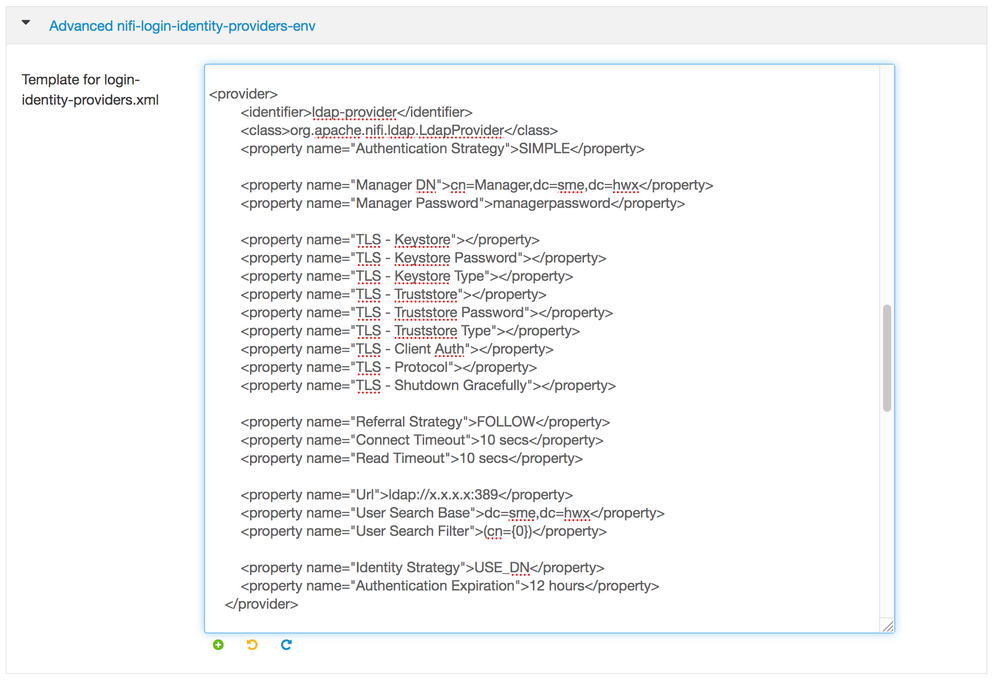Click the Manager DN property line
The width and height of the screenshot is (999, 682).
pyautogui.click(x=477, y=185)
